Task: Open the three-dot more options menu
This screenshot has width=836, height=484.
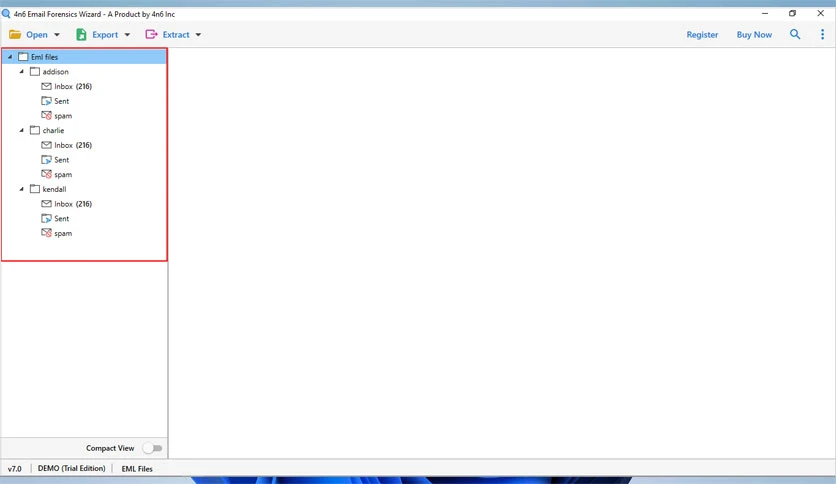Action: pyautogui.click(x=822, y=35)
